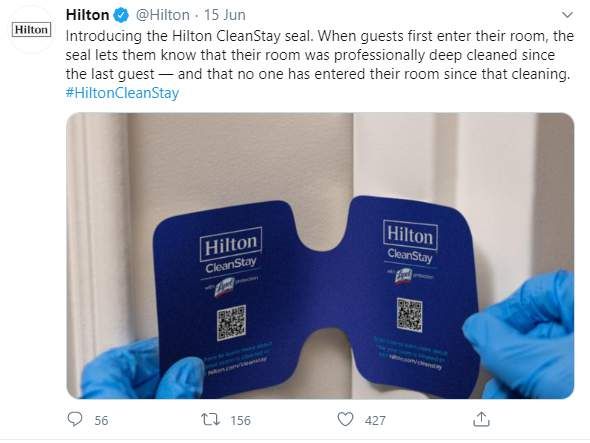
Task: Open the share tweet icon
Action: pos(481,419)
